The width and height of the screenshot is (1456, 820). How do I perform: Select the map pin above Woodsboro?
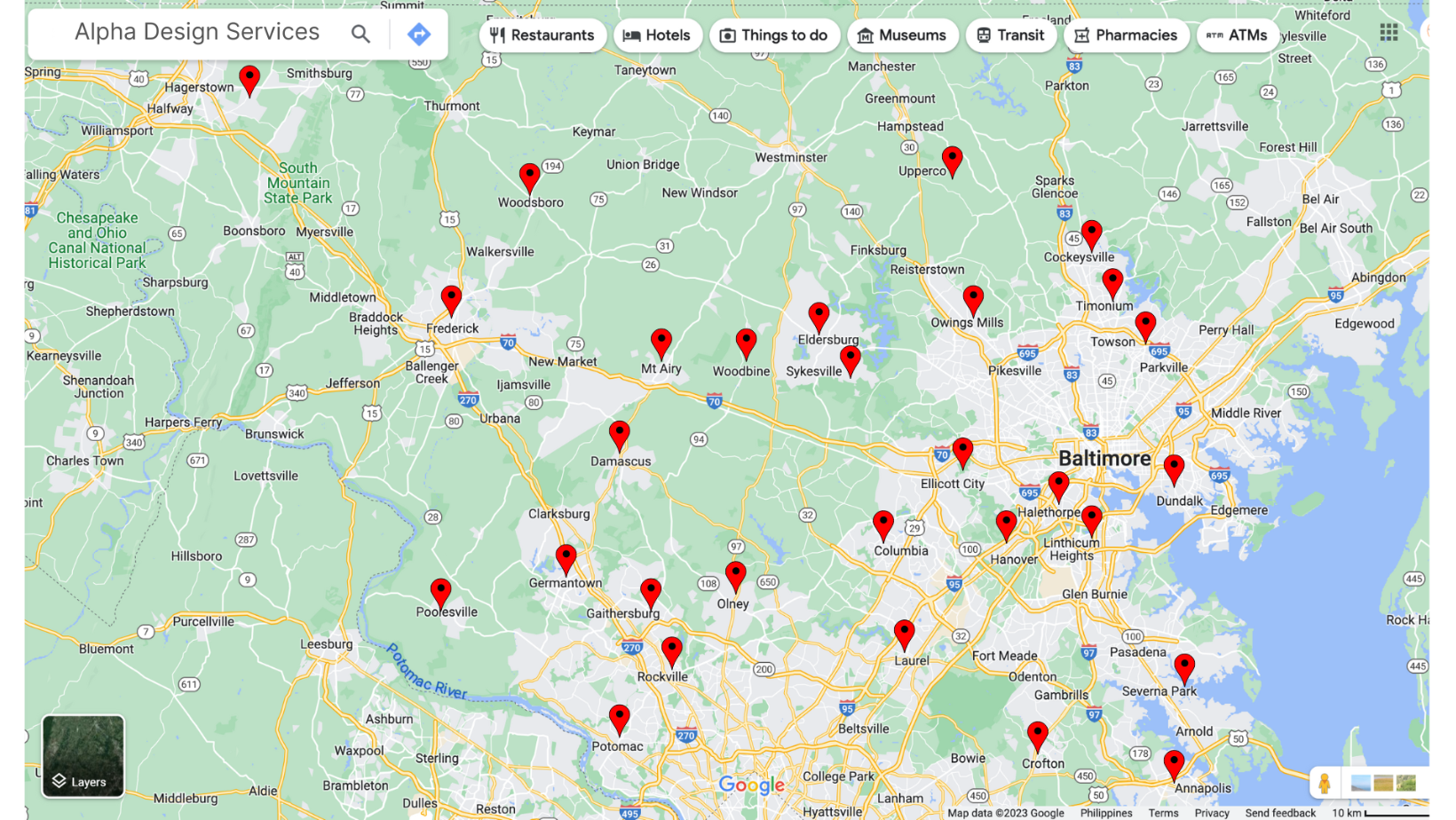point(529,177)
